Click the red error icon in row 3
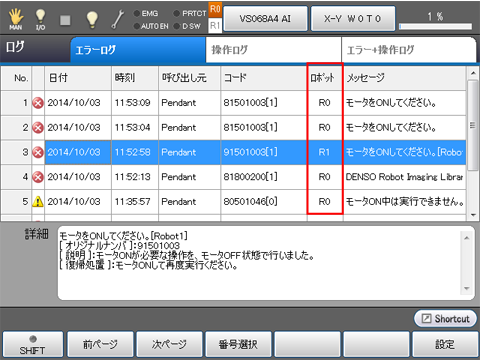Screen dimensions: 481x360 (38, 152)
